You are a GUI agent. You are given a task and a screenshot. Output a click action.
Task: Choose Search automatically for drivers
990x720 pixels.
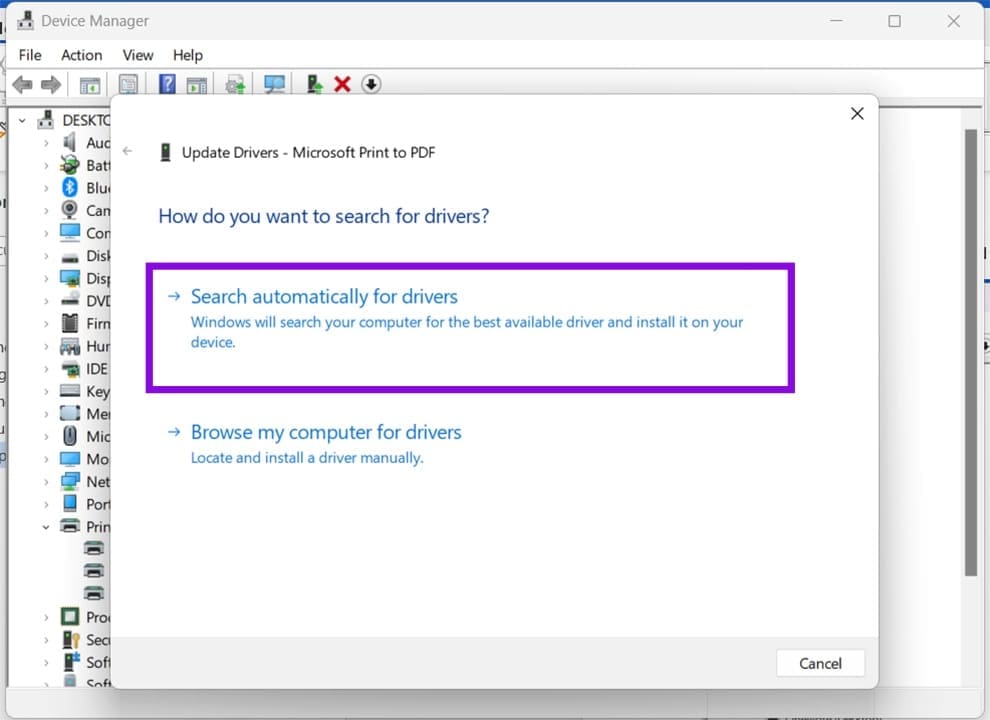click(x=470, y=327)
